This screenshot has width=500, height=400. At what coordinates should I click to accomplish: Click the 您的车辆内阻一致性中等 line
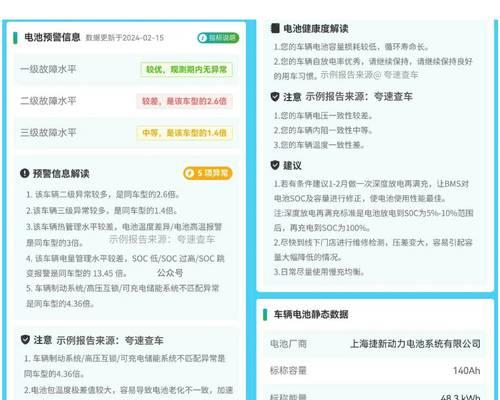pos(323,130)
